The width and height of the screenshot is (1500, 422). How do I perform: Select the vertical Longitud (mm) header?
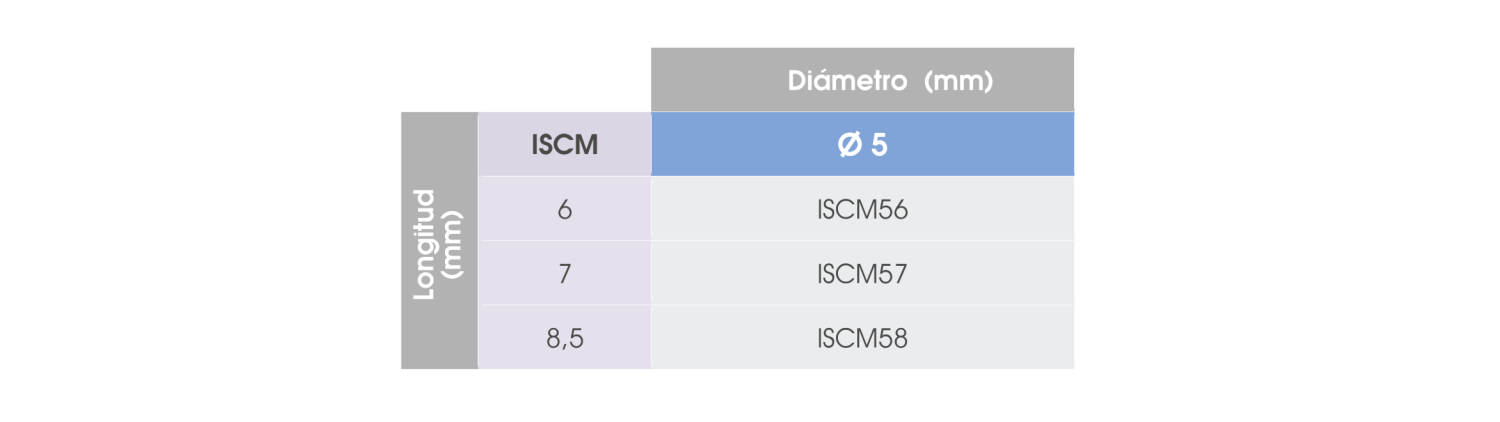(439, 241)
